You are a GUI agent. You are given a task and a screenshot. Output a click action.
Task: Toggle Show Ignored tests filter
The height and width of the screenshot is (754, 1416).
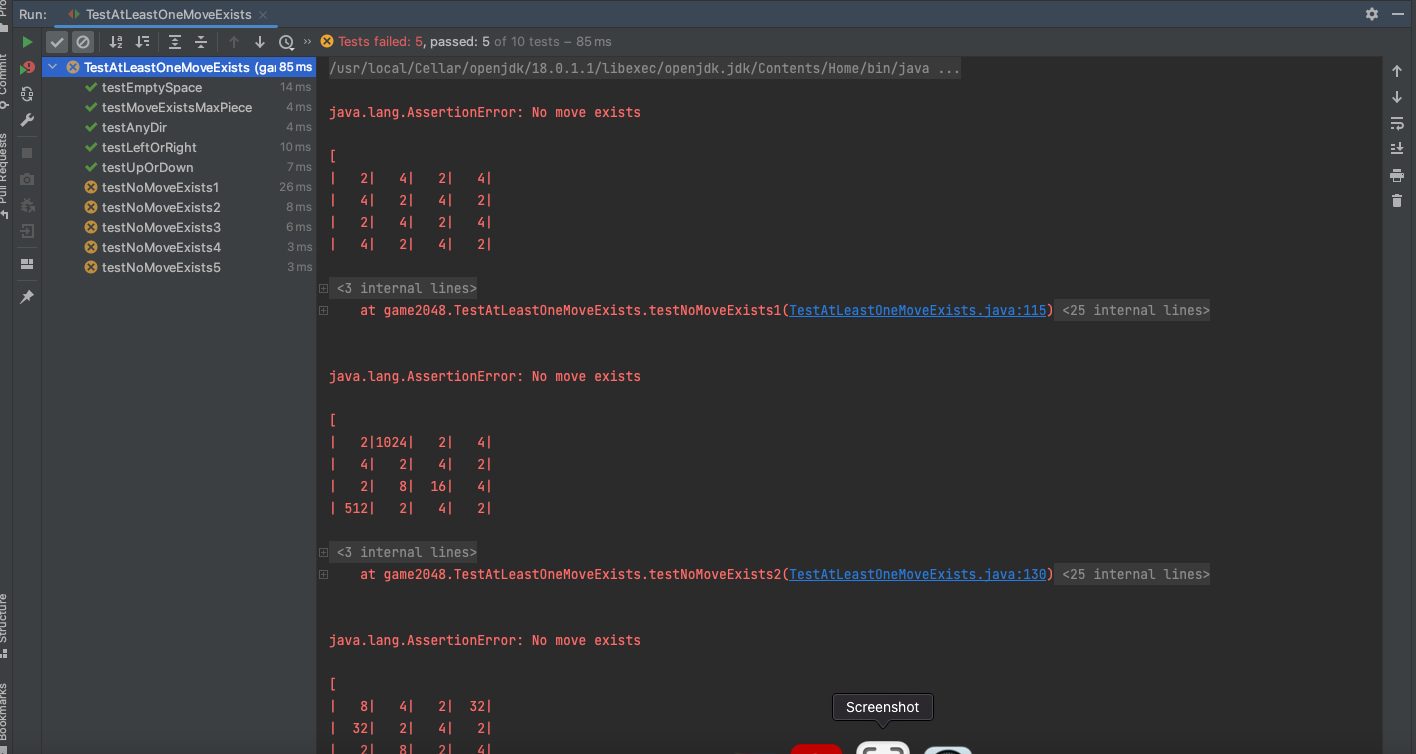click(83, 42)
